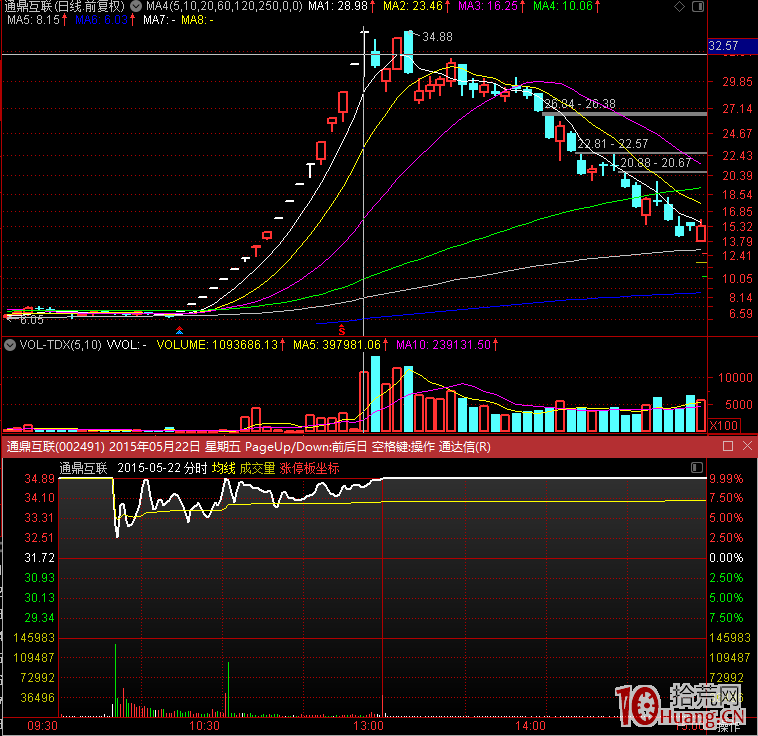Open the MA4 indicator dropdown circle icon
The height and width of the screenshot is (736, 758).
pos(137,6)
